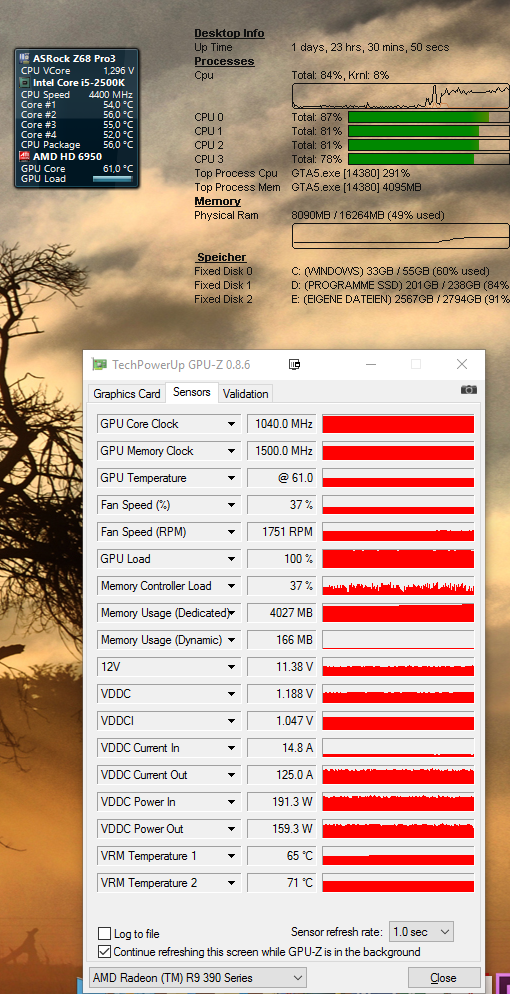Click the AMD HD 6950 logo icon
This screenshot has width=510, height=994.
point(25,157)
